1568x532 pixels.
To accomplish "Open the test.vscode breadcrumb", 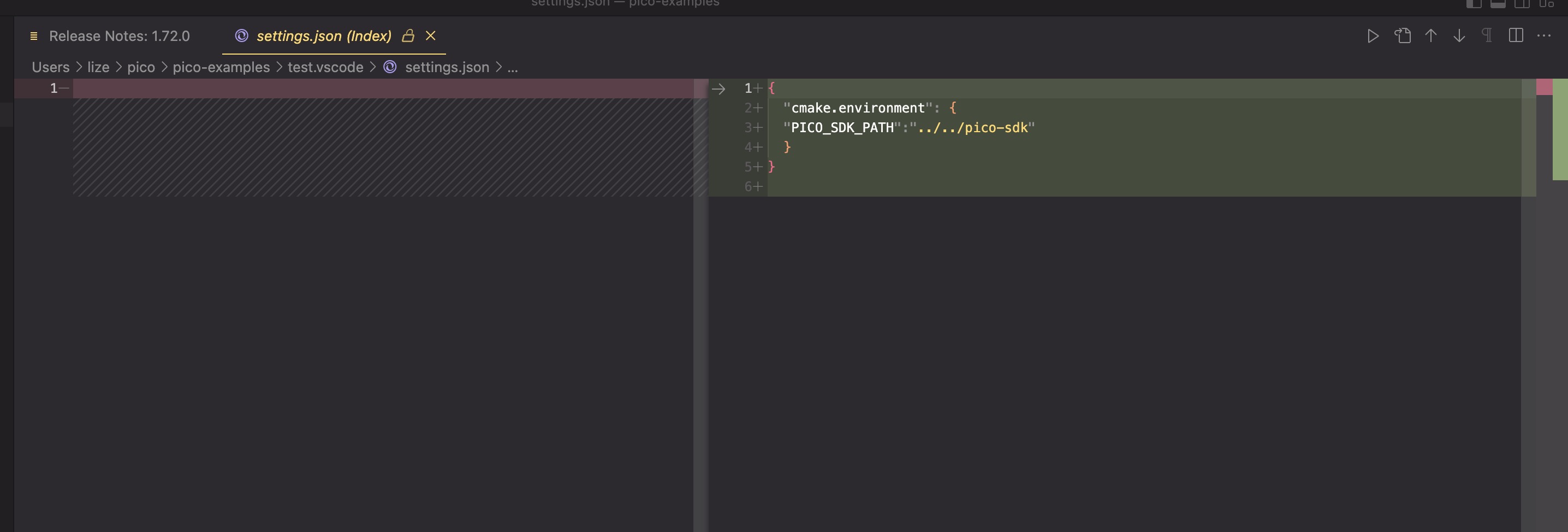I will [x=325, y=68].
